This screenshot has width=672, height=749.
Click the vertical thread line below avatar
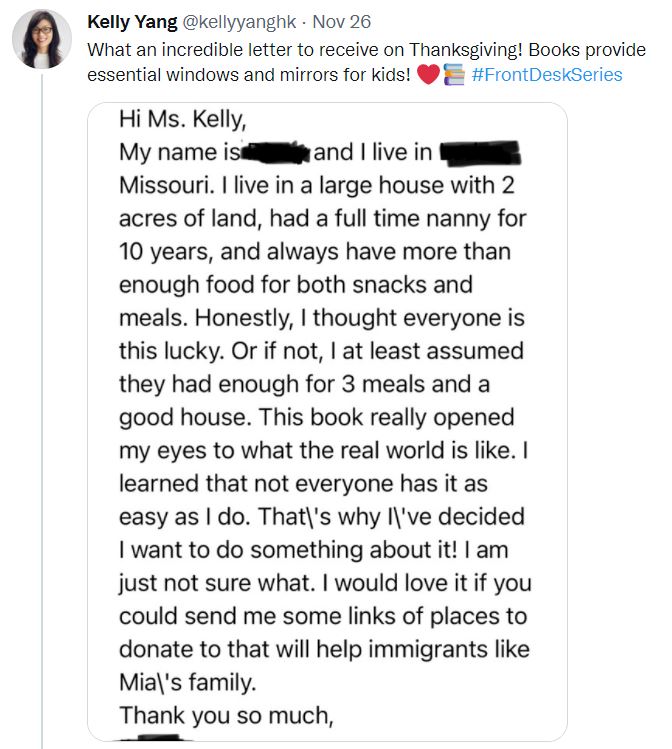click(41, 400)
